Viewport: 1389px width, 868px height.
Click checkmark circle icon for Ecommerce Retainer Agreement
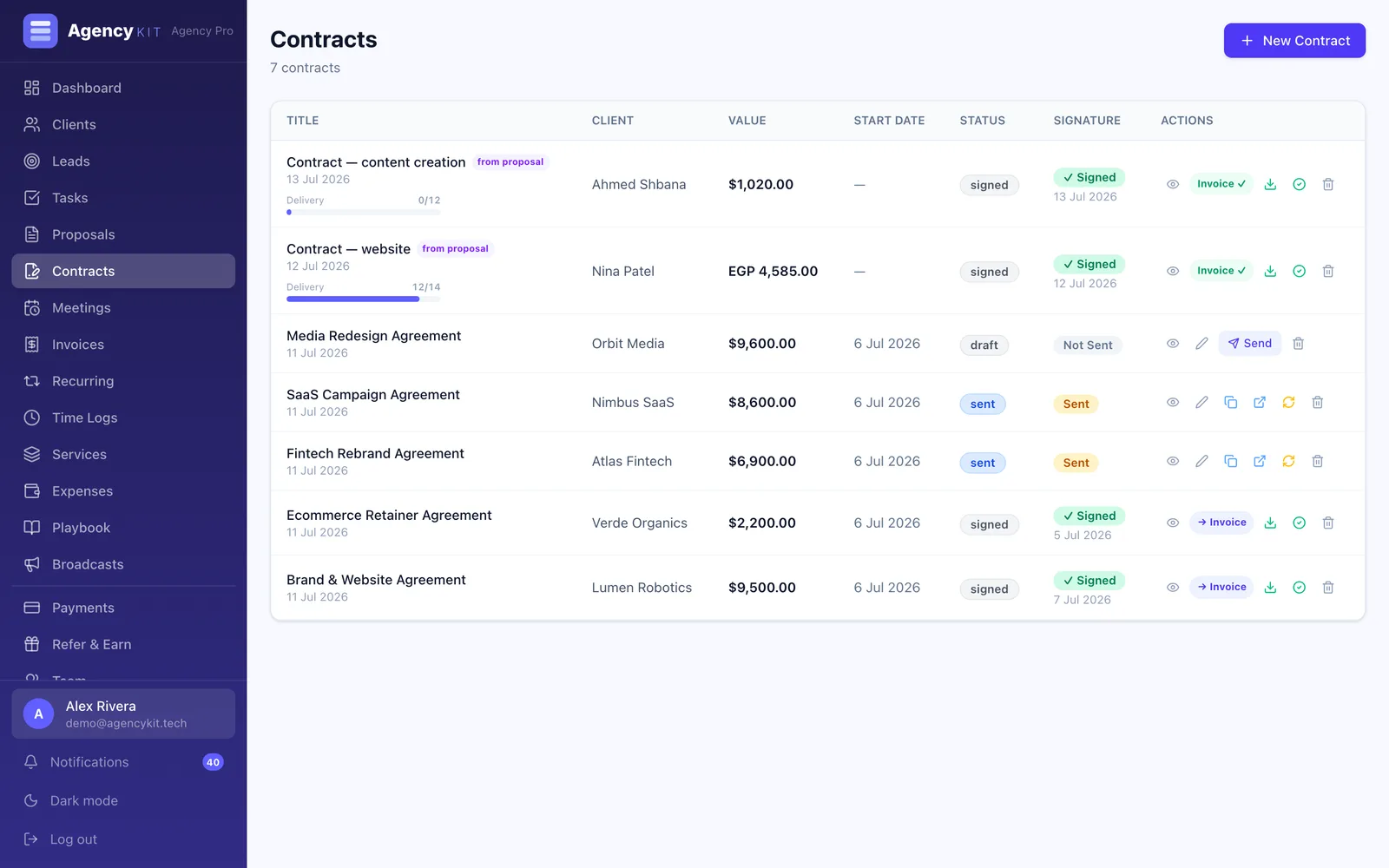(x=1299, y=523)
